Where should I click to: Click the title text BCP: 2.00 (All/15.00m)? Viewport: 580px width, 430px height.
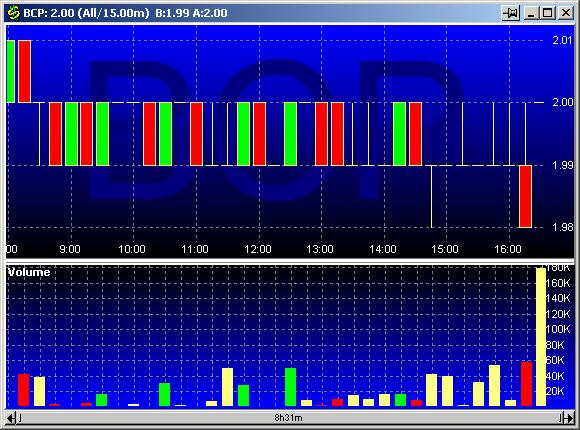[x=86, y=13]
